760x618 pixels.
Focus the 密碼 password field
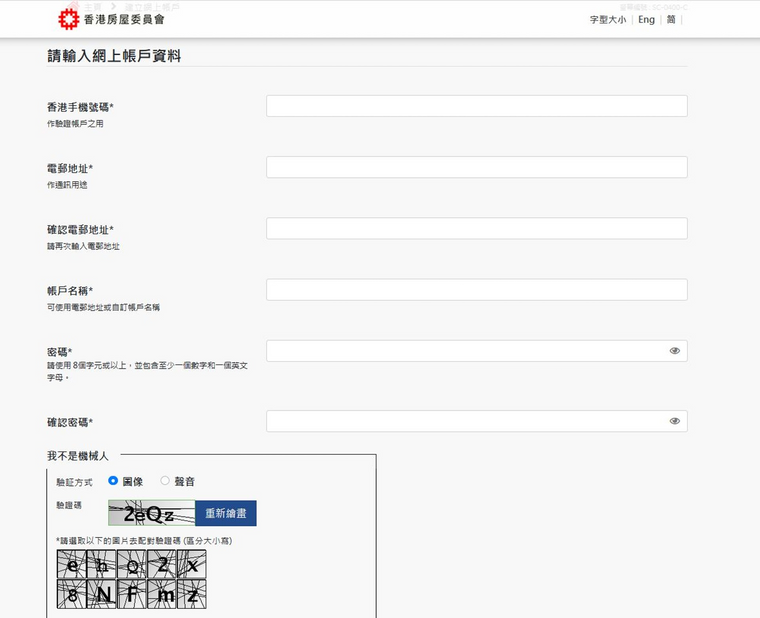[476, 351]
